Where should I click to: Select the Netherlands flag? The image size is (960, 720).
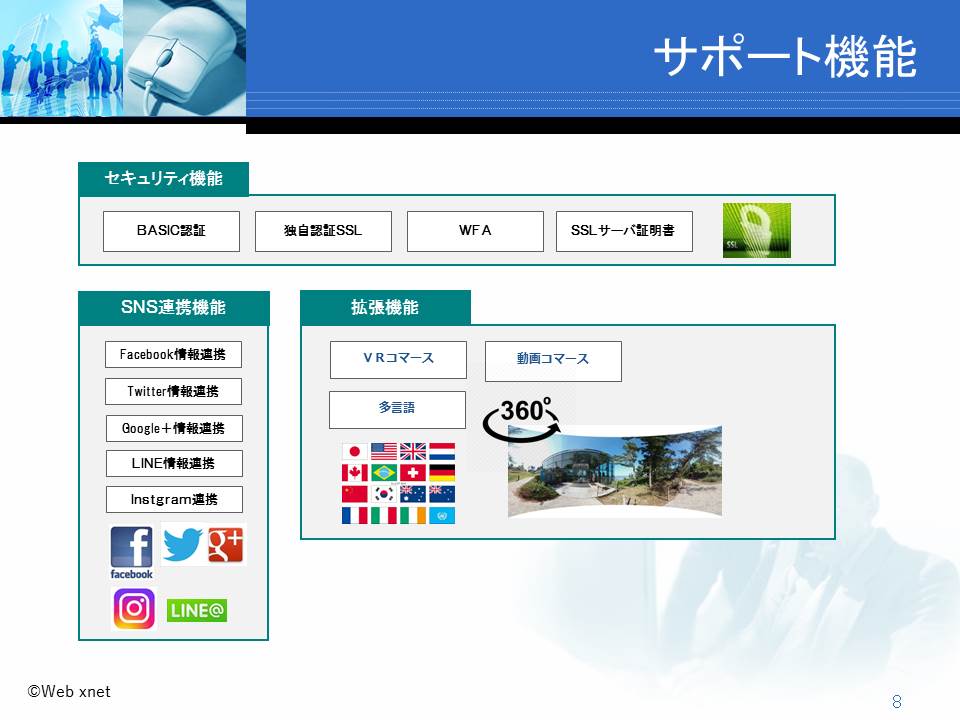click(x=442, y=452)
